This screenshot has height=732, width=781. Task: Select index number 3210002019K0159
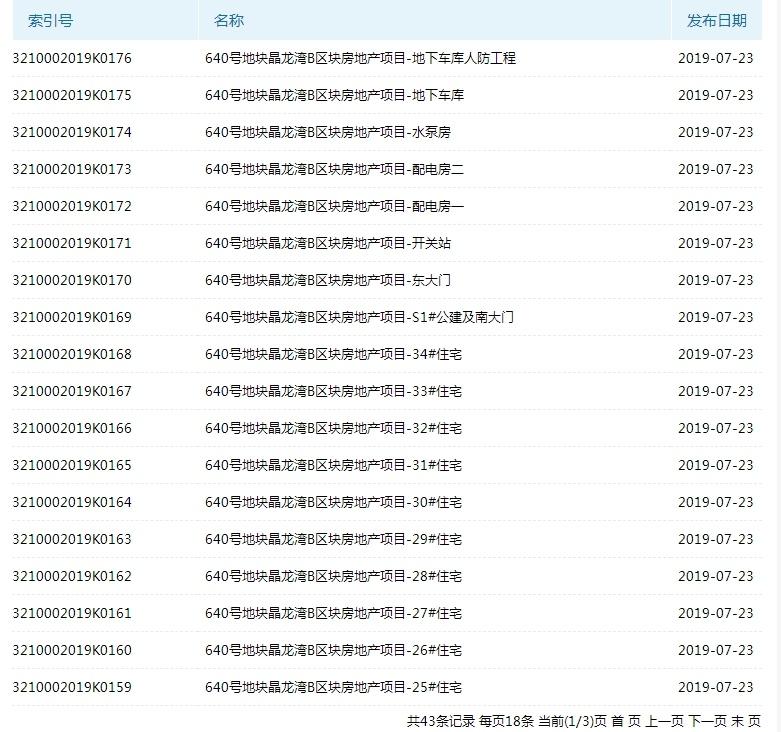[72, 687]
